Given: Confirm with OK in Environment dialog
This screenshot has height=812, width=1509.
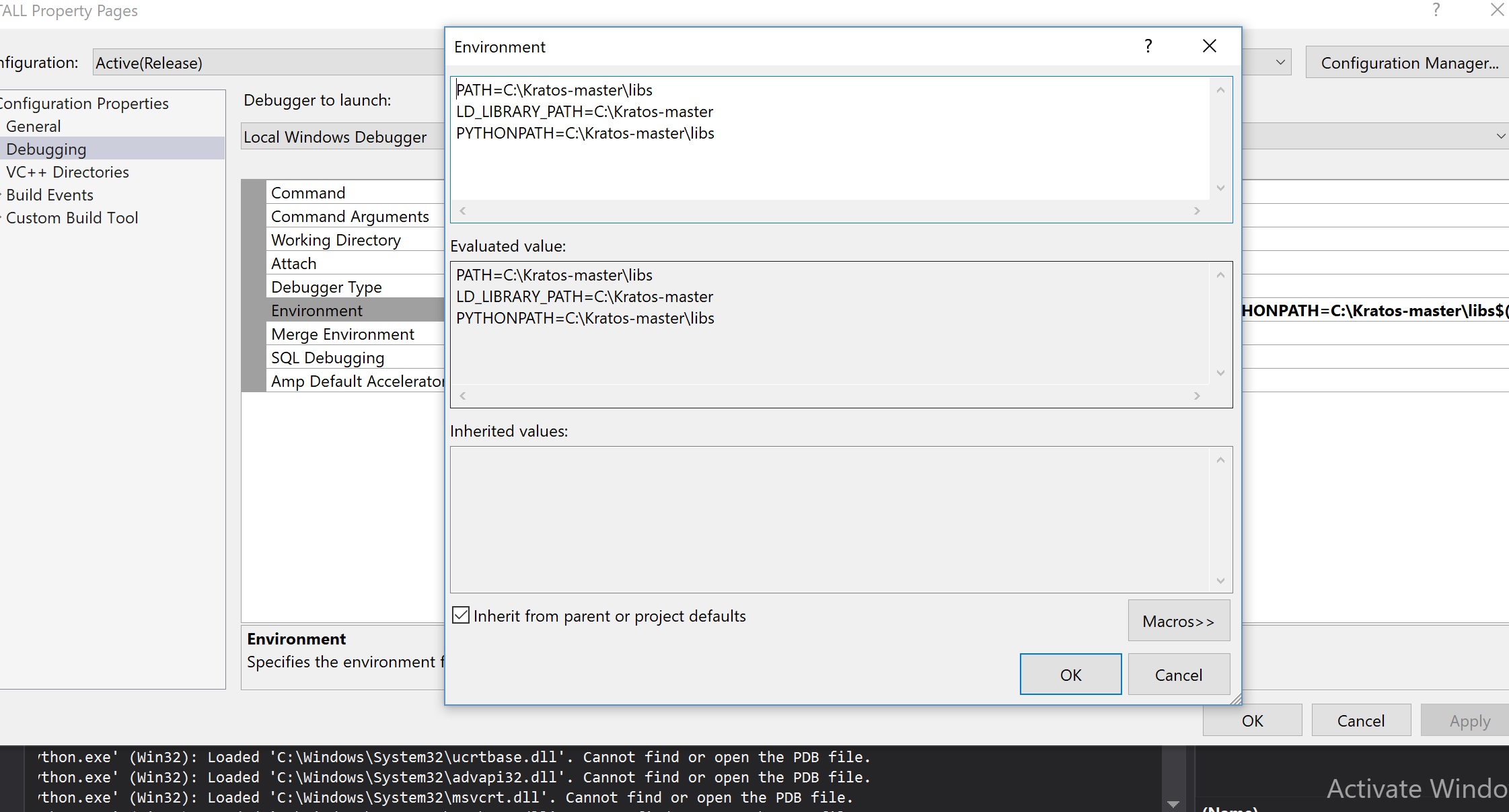Looking at the screenshot, I should click(1070, 674).
